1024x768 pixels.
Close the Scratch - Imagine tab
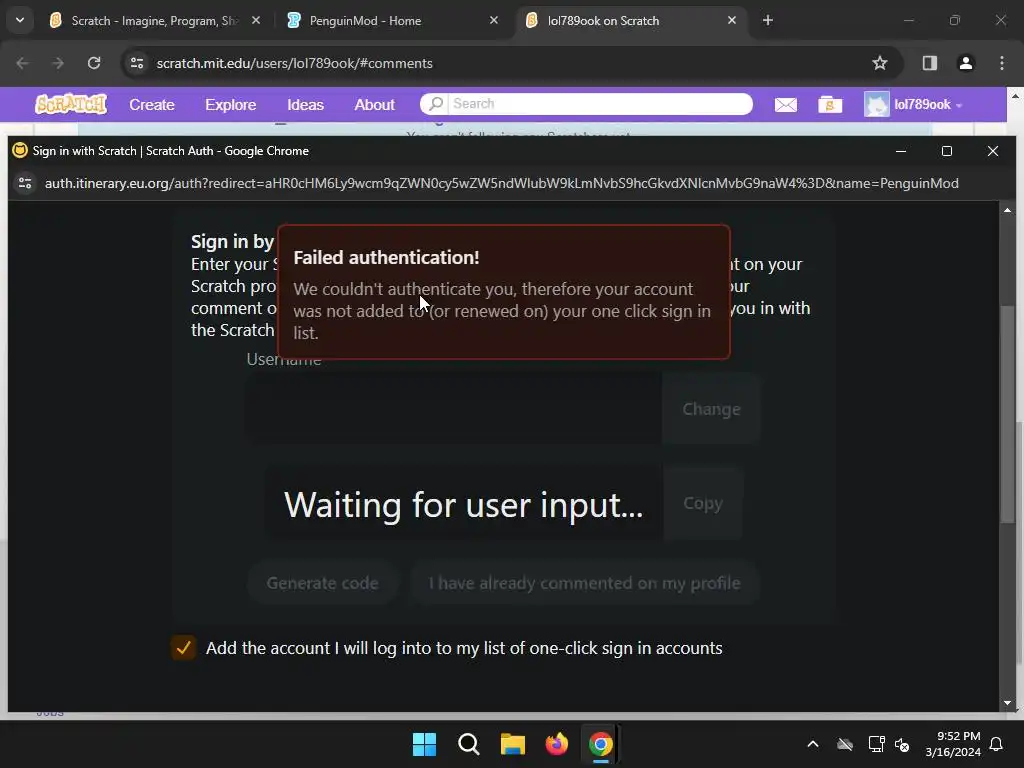[x=256, y=20]
